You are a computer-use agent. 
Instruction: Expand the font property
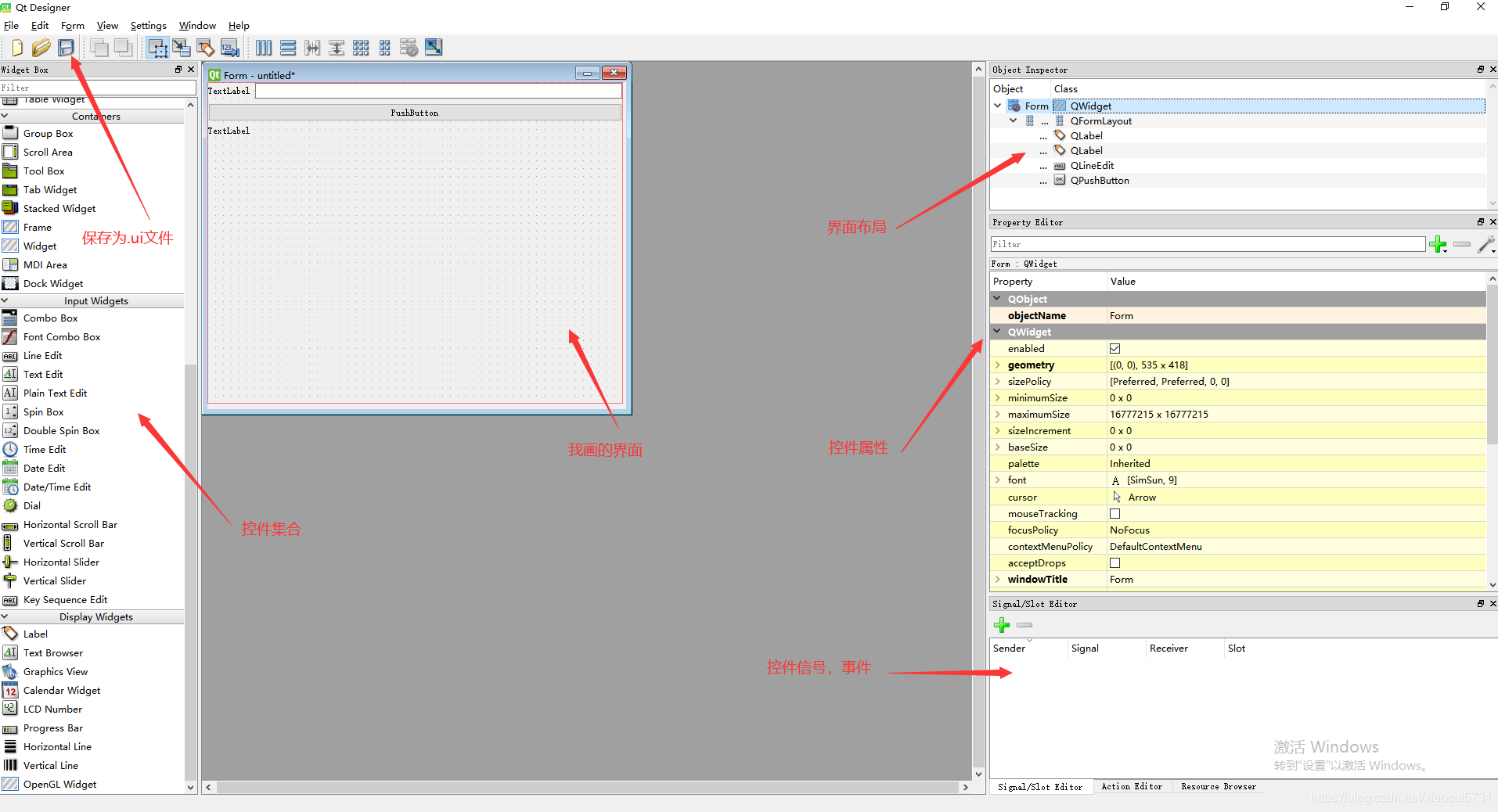997,480
